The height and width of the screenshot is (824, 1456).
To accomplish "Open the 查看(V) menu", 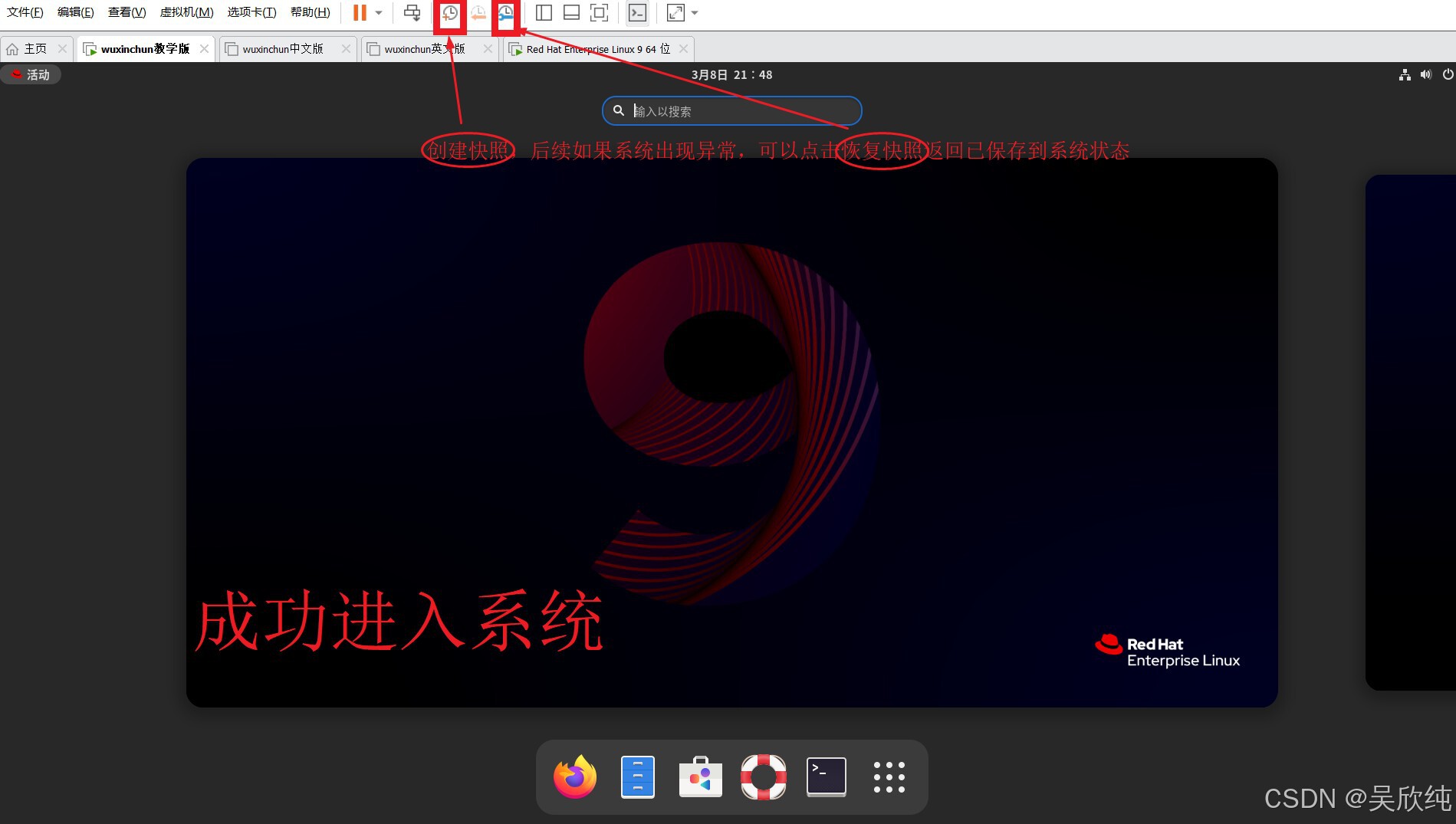I will (x=127, y=12).
